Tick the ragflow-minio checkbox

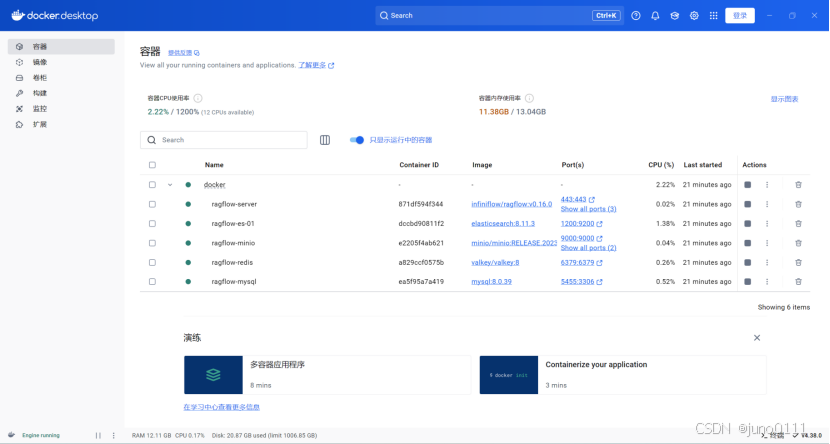pyautogui.click(x=152, y=243)
